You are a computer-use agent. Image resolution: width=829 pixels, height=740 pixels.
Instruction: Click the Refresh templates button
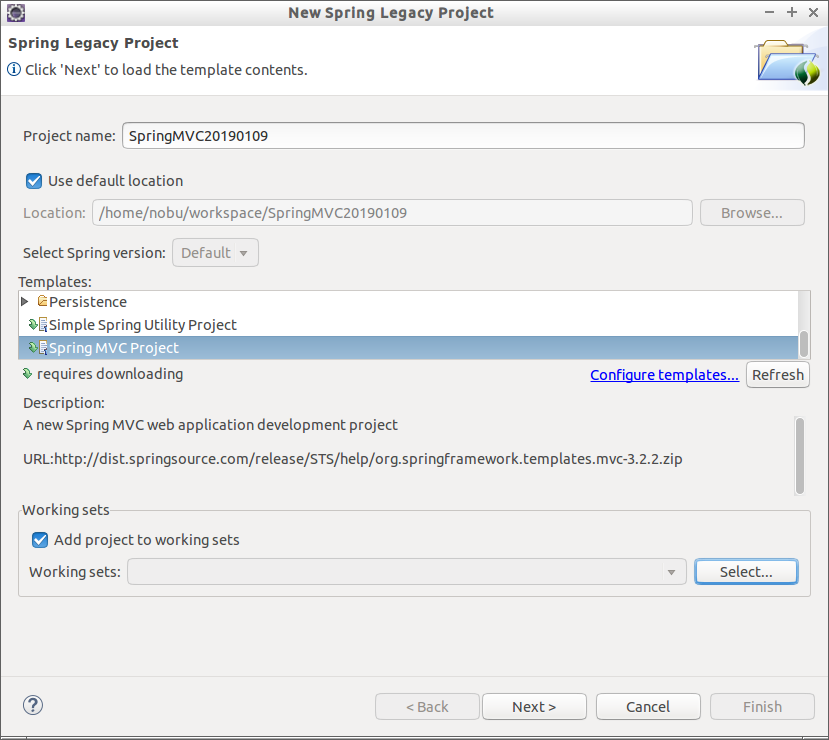pos(778,375)
